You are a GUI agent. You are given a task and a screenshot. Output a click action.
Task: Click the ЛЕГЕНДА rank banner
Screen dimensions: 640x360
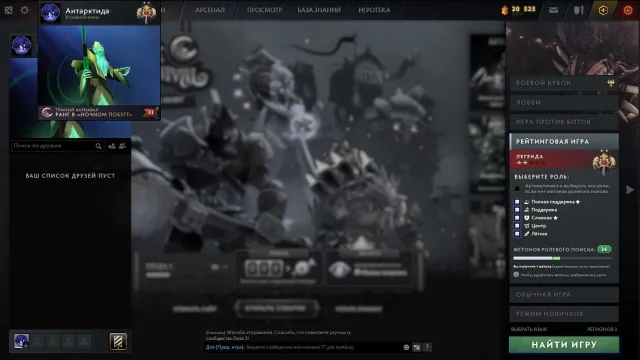564,160
